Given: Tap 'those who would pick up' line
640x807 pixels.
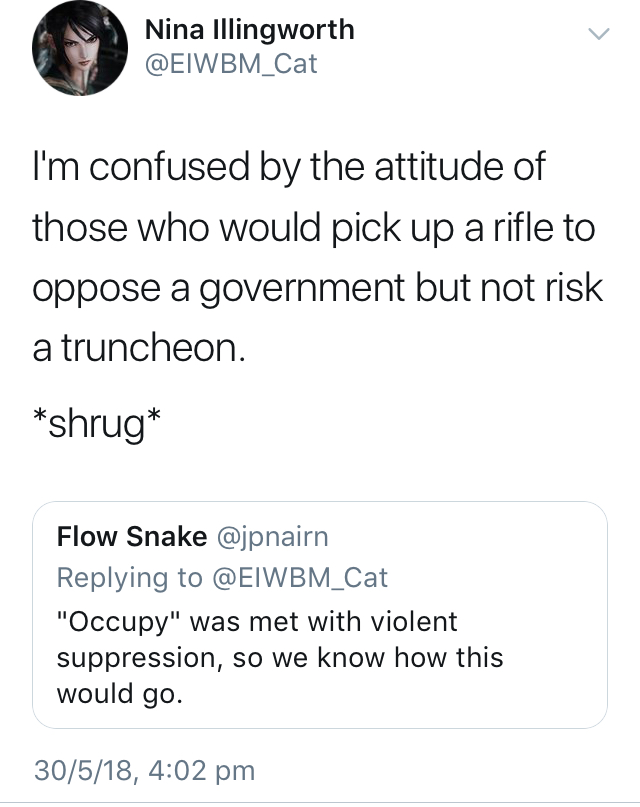Looking at the screenshot, I should tap(314, 228).
